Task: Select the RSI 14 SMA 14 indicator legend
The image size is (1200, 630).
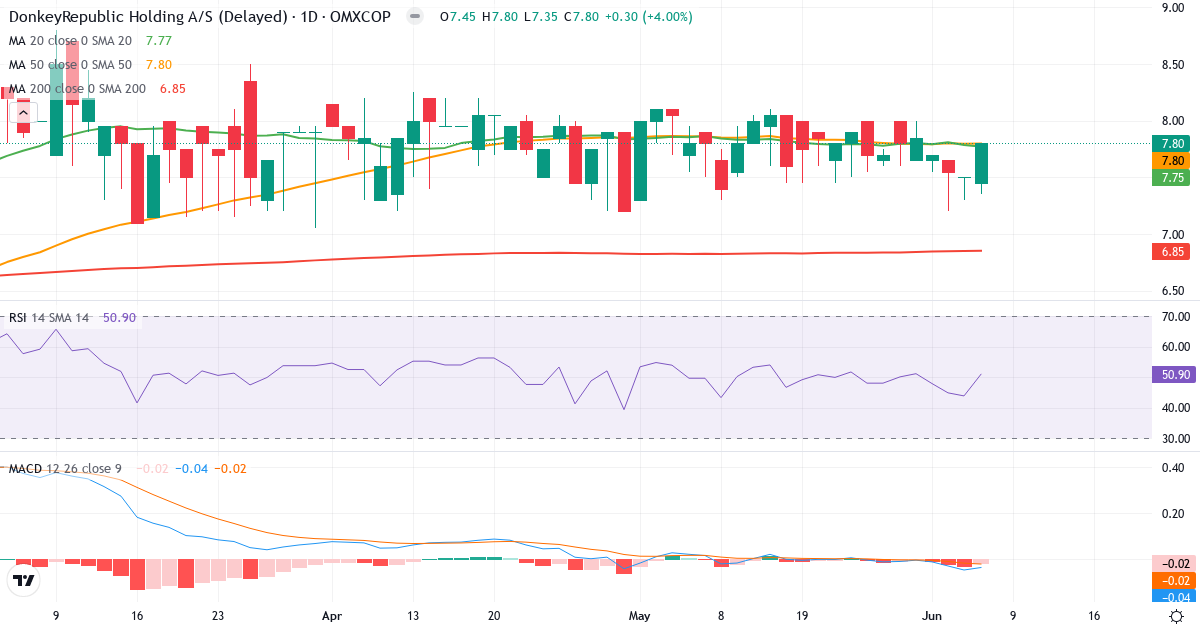Action: point(50,317)
